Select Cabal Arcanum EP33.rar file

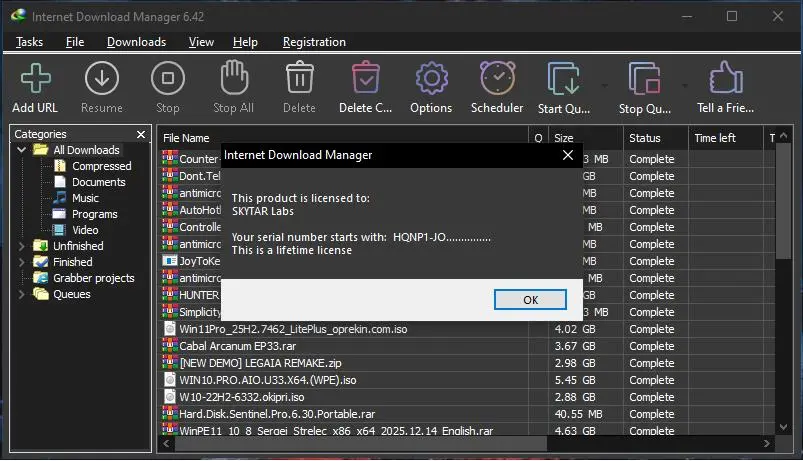(x=238, y=346)
